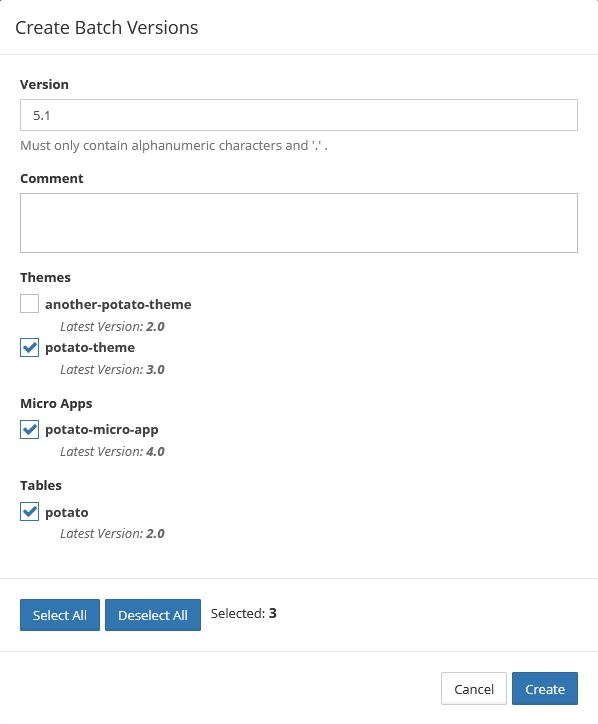Confirm with the Create button
The width and height of the screenshot is (598, 724).
[545, 688]
